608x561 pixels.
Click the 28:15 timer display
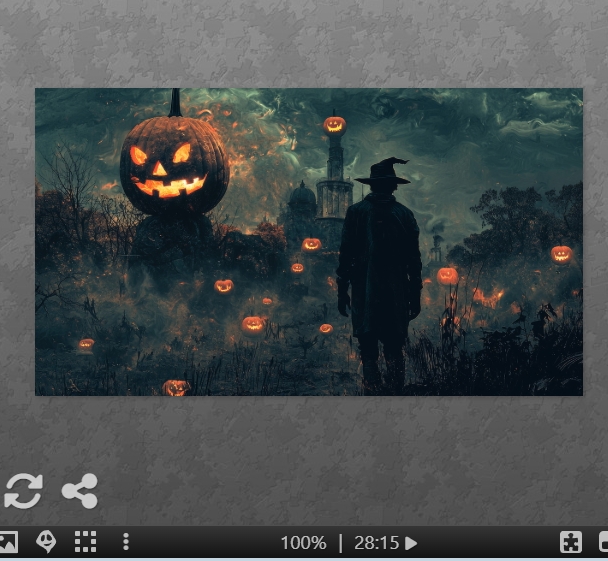point(376,543)
